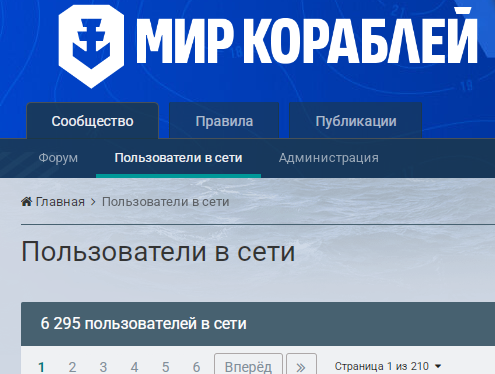Click the home icon in breadcrumbs
Screen dimensions: 495x374
click(x=27, y=202)
